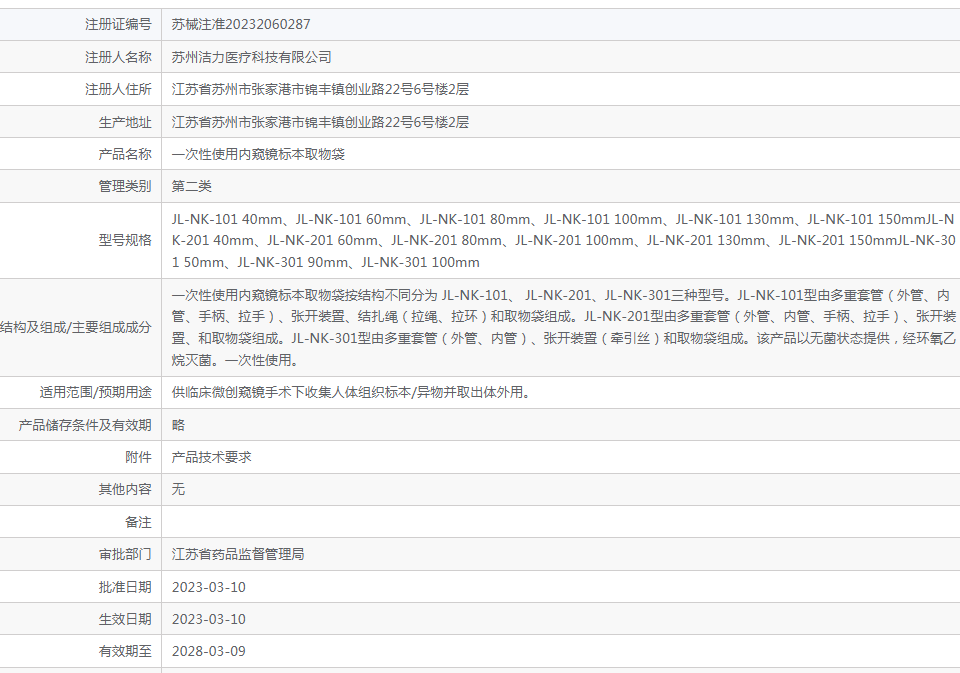Click the 附件 label
Screen dimensions: 960x673
(138, 457)
